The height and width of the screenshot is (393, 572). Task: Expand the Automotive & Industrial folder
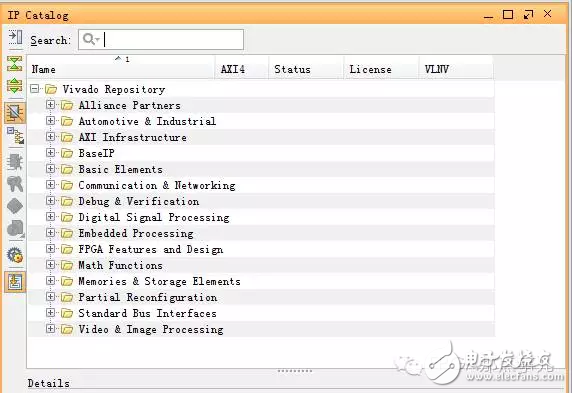(x=51, y=121)
